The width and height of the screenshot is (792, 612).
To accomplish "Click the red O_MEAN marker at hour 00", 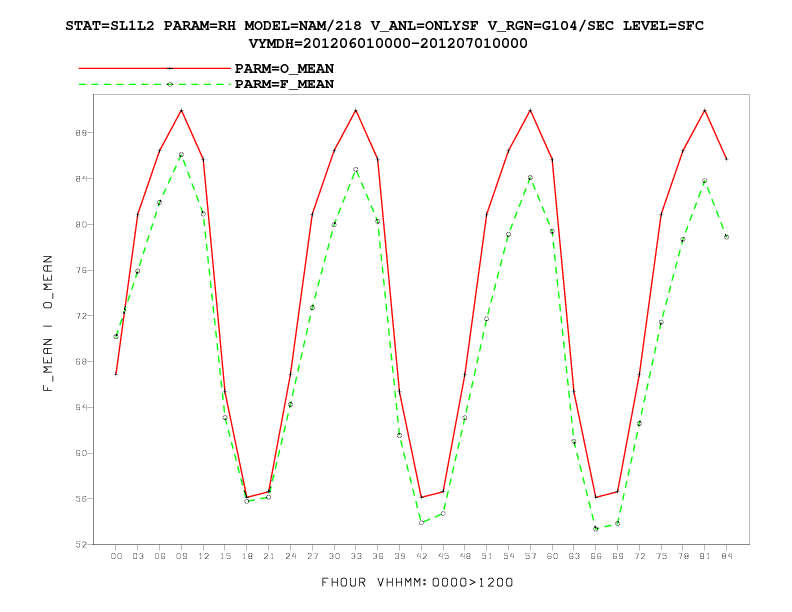I will pos(116,374).
